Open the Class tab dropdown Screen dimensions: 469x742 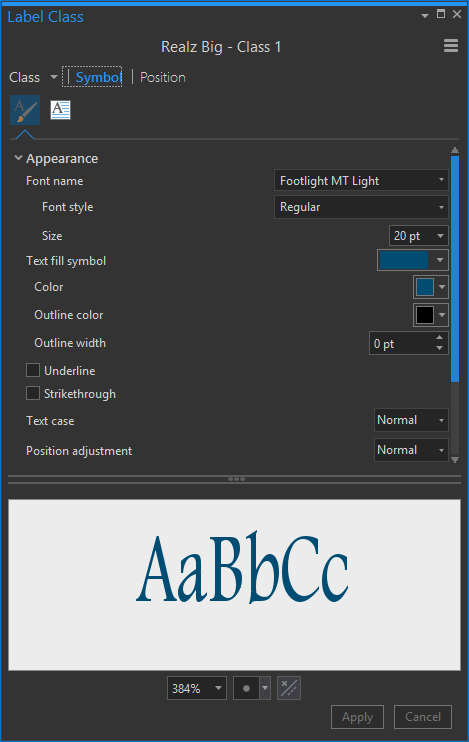(x=53, y=77)
